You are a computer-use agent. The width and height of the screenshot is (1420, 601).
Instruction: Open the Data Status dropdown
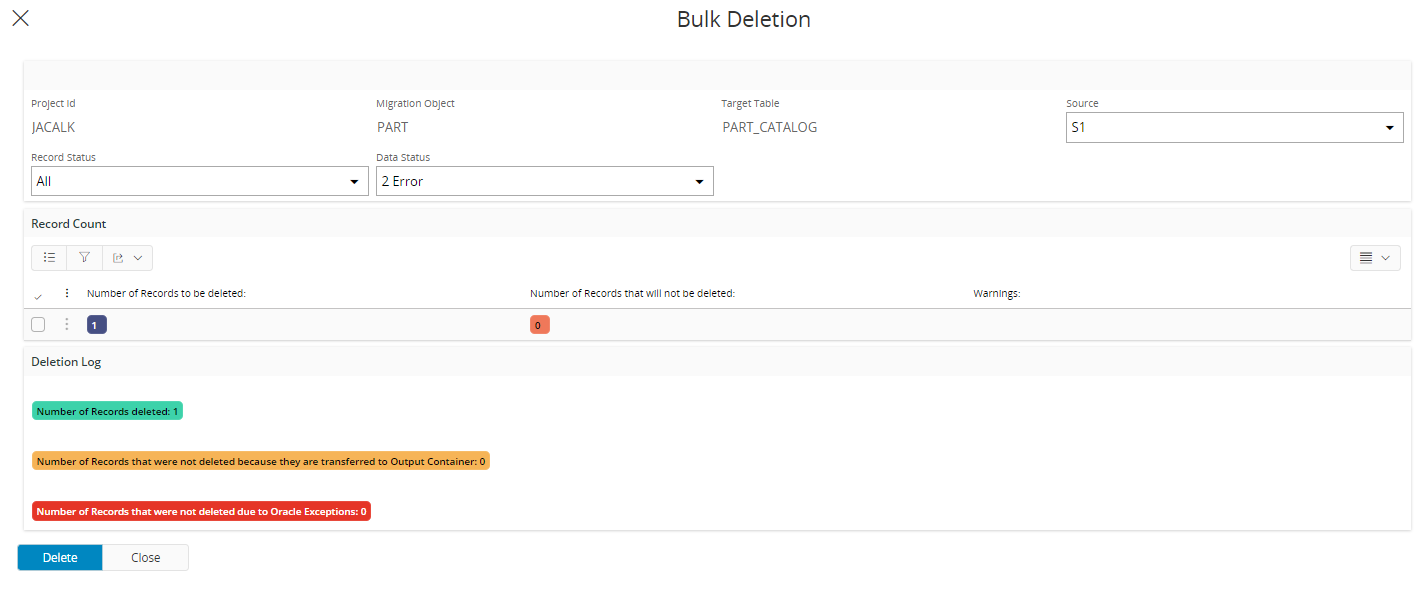click(x=544, y=182)
